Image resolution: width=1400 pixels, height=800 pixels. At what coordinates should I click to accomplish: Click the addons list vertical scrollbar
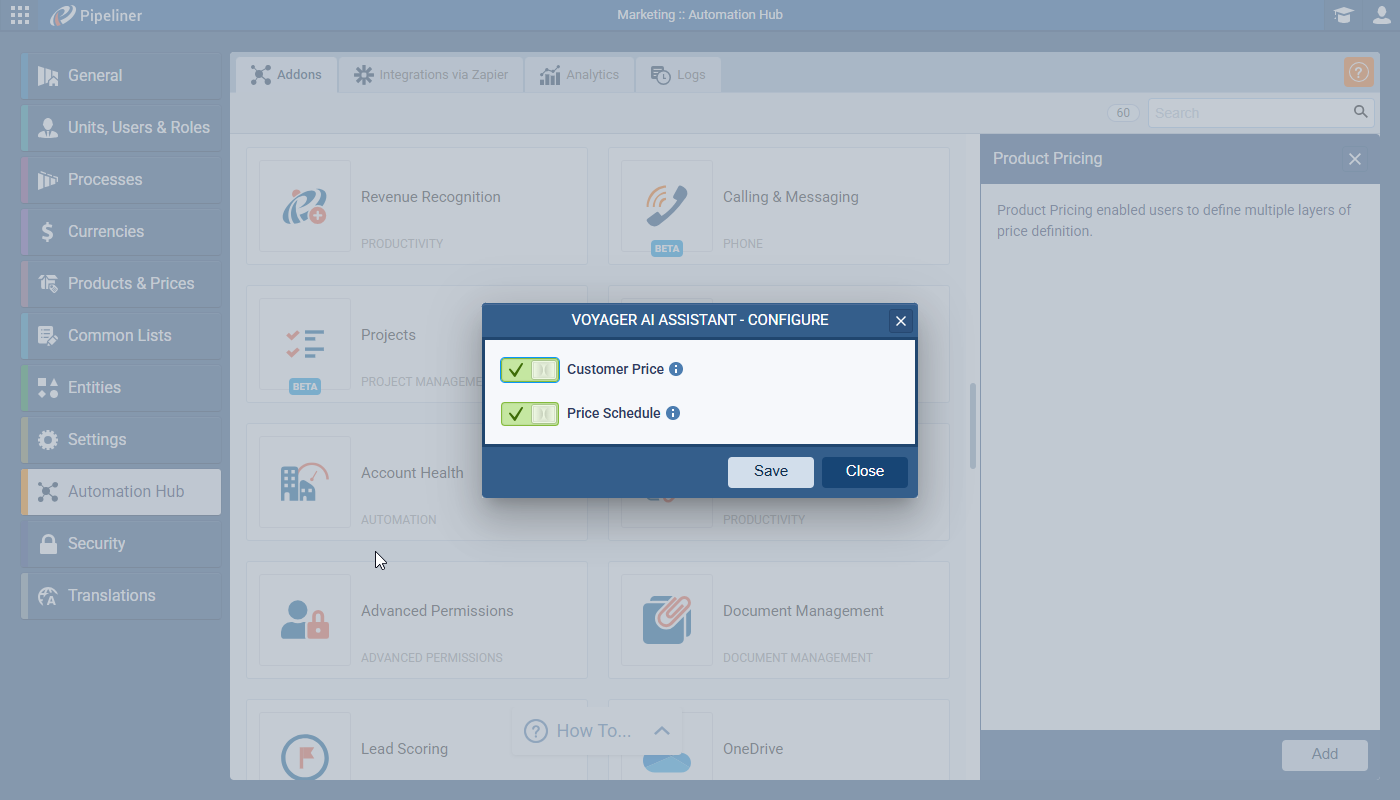pos(973,426)
